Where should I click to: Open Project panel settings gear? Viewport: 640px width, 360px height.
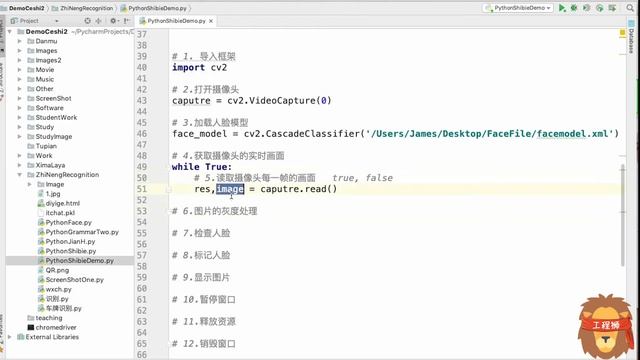tap(113, 20)
